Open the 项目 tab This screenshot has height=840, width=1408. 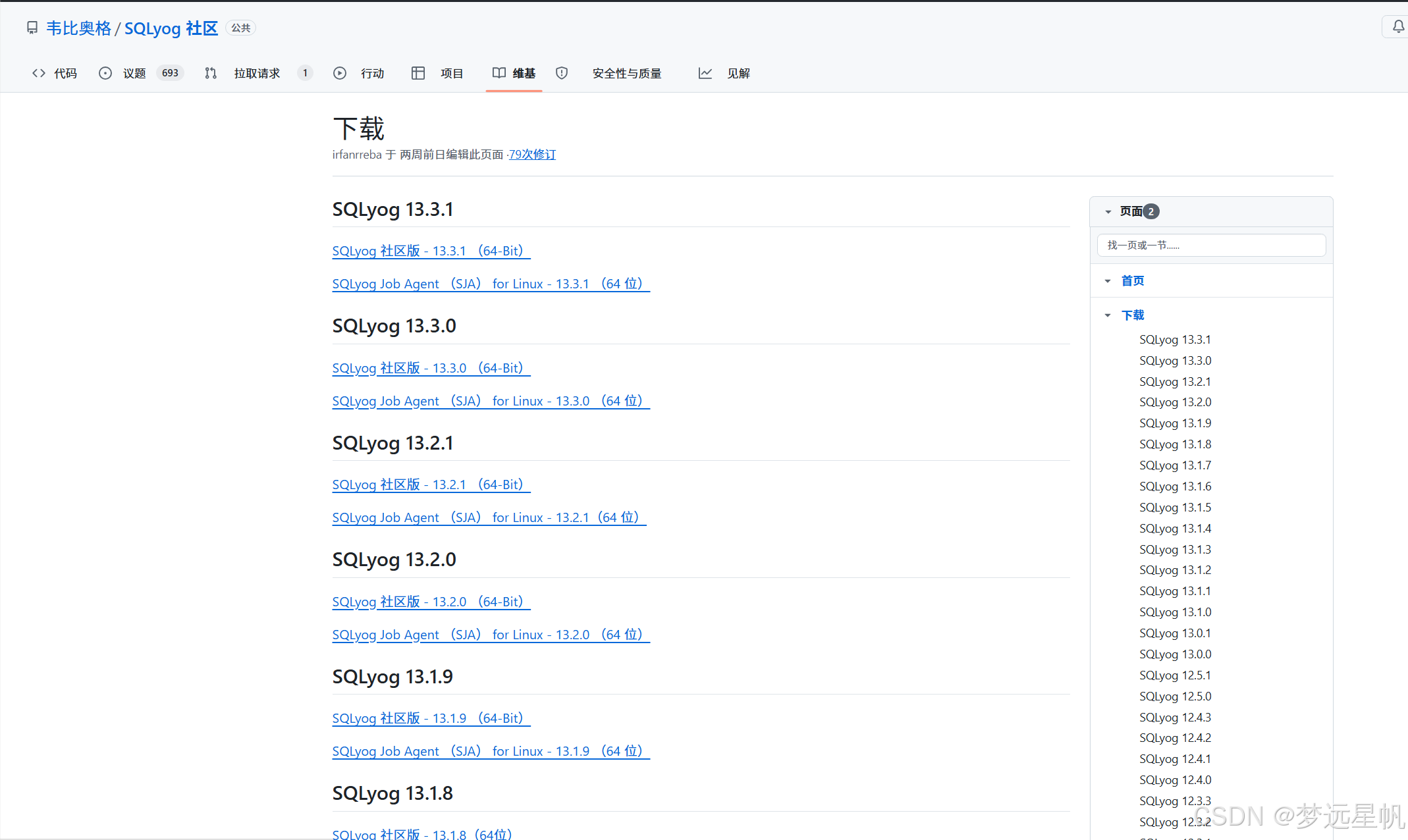coord(452,74)
